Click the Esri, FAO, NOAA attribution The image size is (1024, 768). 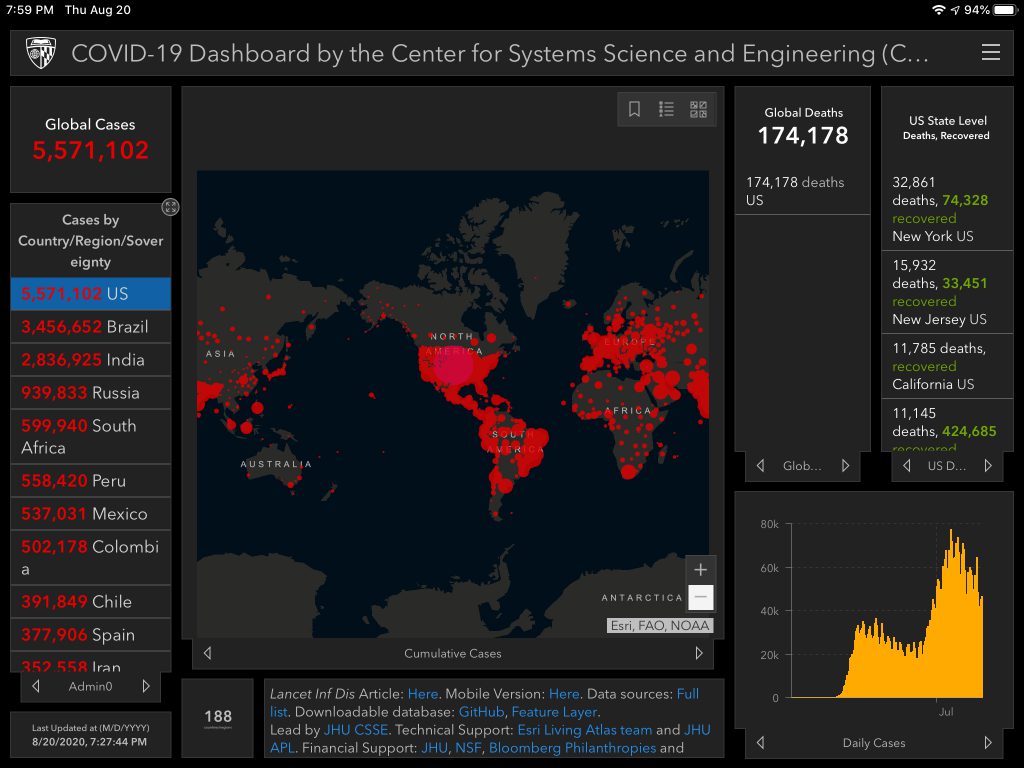[660, 626]
